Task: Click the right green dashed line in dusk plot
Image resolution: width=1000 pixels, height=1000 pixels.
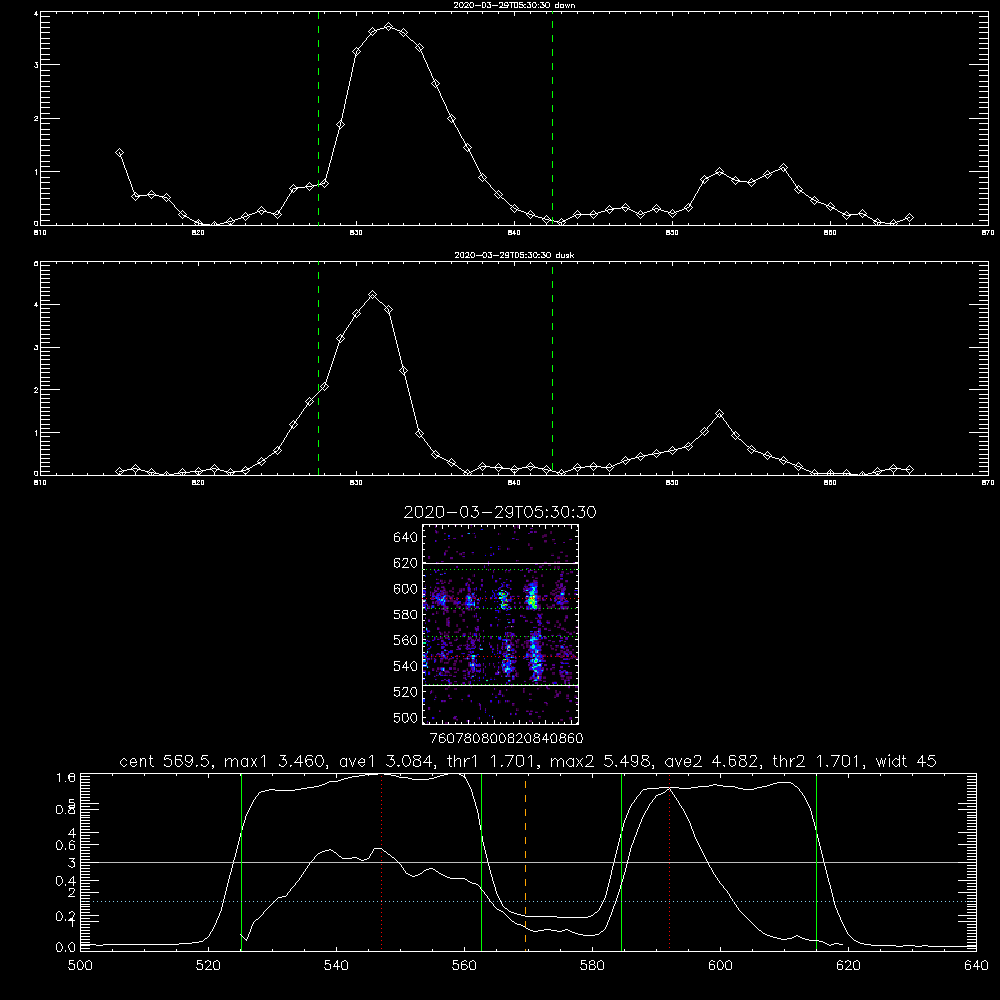Action: point(552,369)
